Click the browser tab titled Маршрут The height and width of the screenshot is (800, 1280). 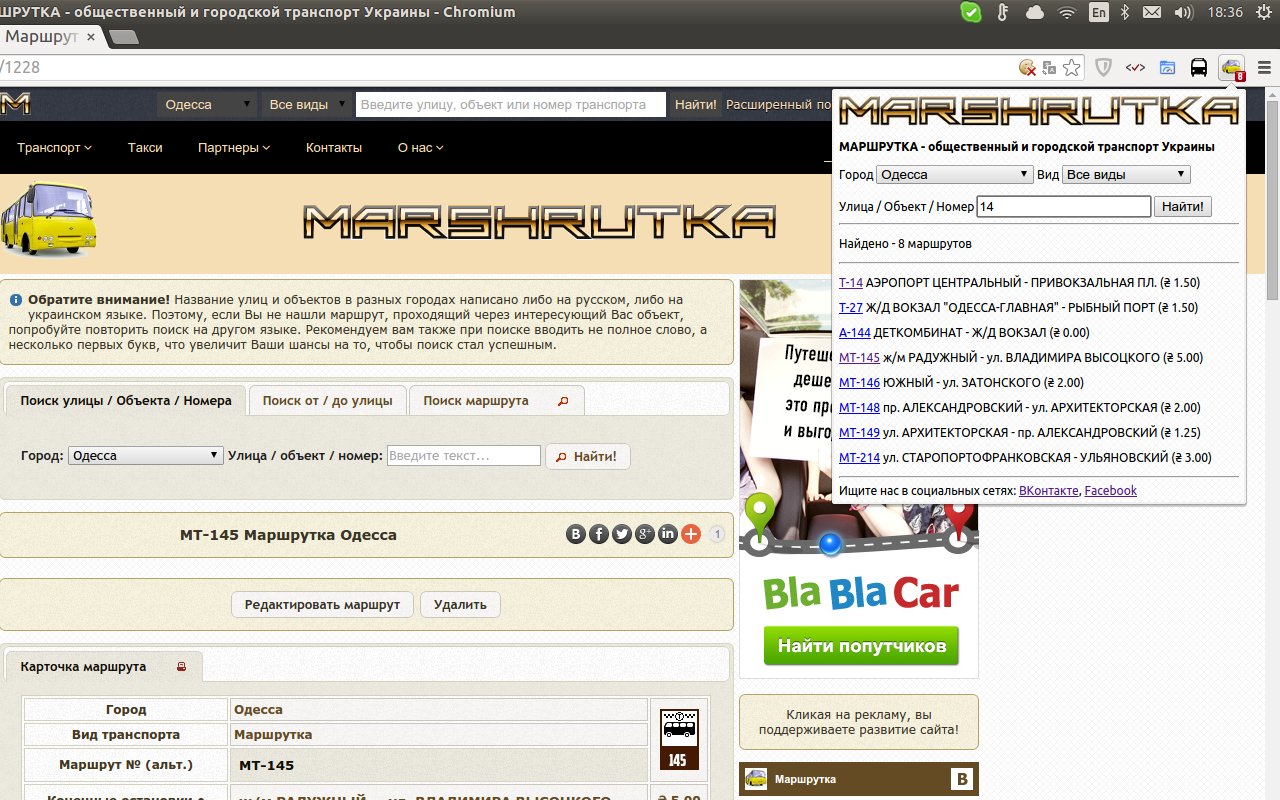[50, 36]
